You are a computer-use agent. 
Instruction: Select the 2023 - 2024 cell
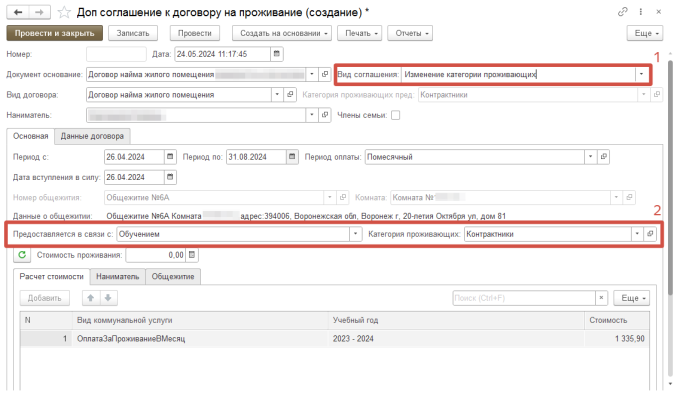click(456, 339)
